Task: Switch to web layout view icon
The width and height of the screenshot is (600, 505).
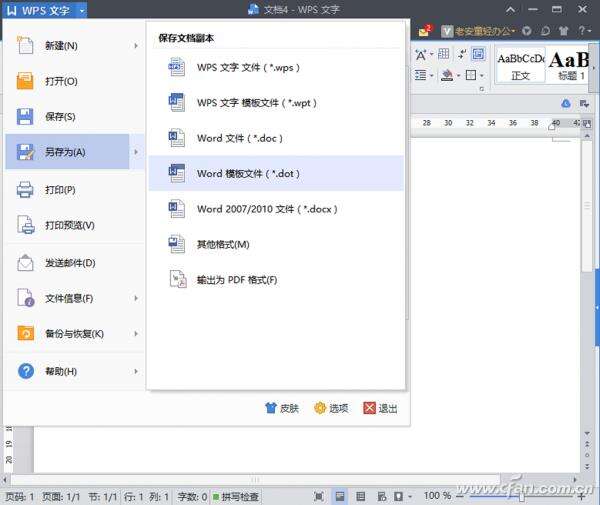Action: tap(382, 497)
